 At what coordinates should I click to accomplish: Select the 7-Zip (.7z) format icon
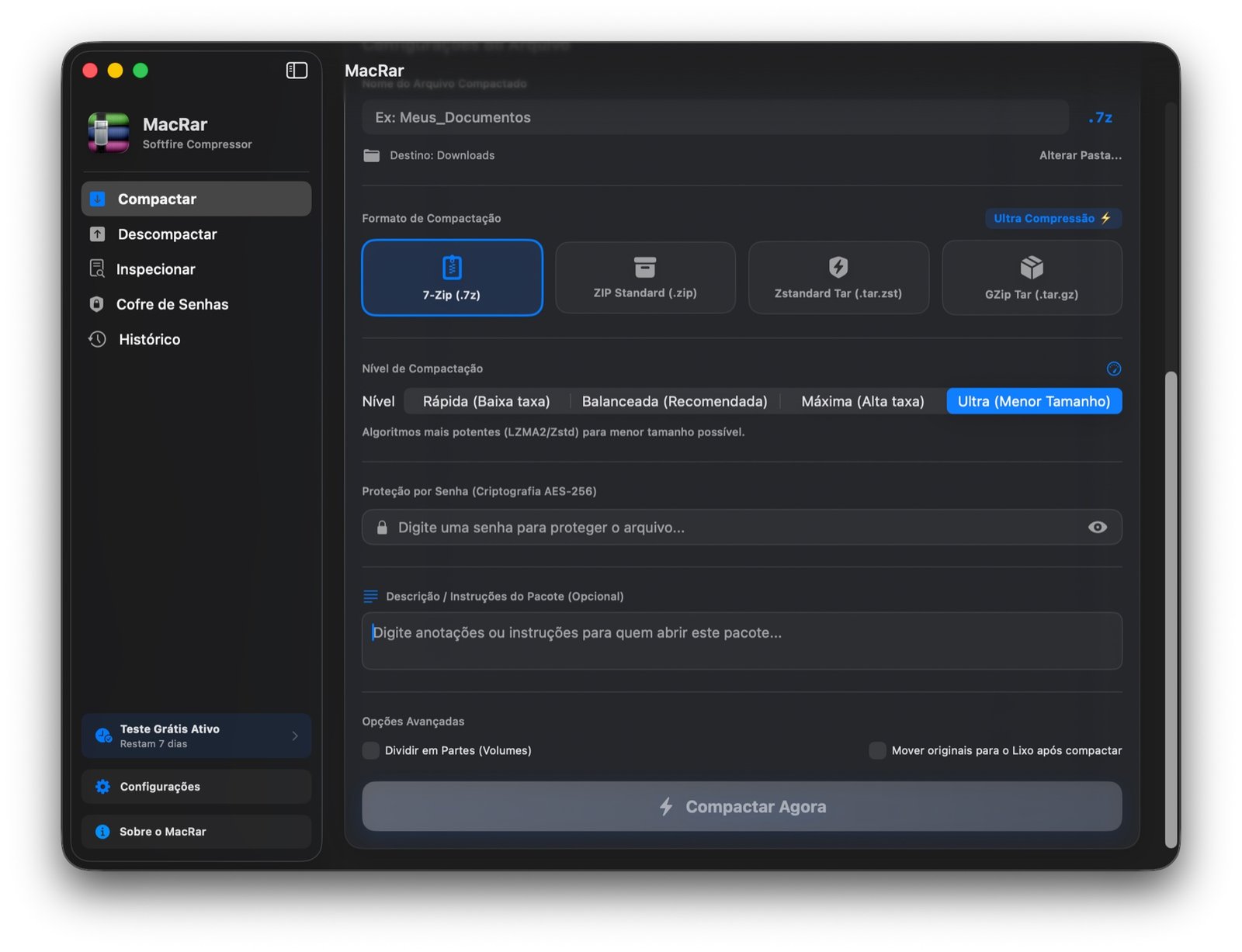pos(452,267)
